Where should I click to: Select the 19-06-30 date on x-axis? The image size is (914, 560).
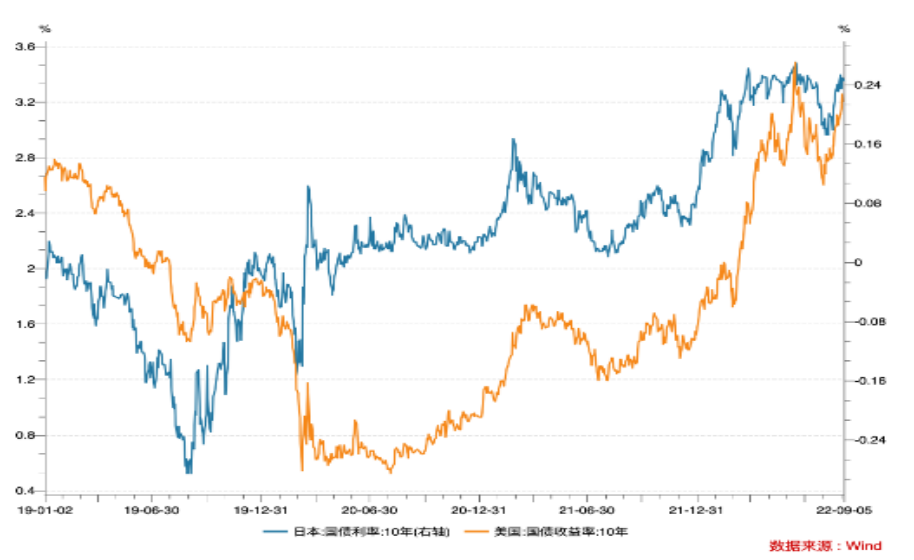152,509
